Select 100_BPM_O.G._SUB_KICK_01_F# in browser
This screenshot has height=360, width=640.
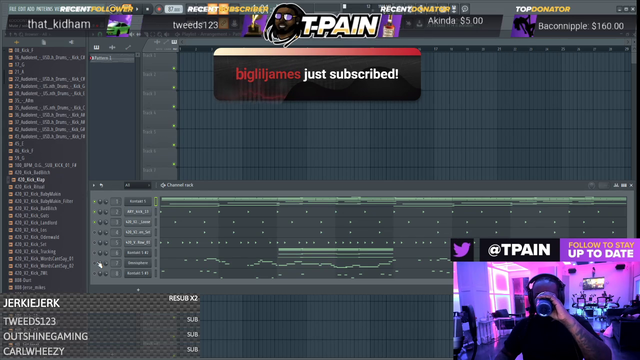click(45, 165)
